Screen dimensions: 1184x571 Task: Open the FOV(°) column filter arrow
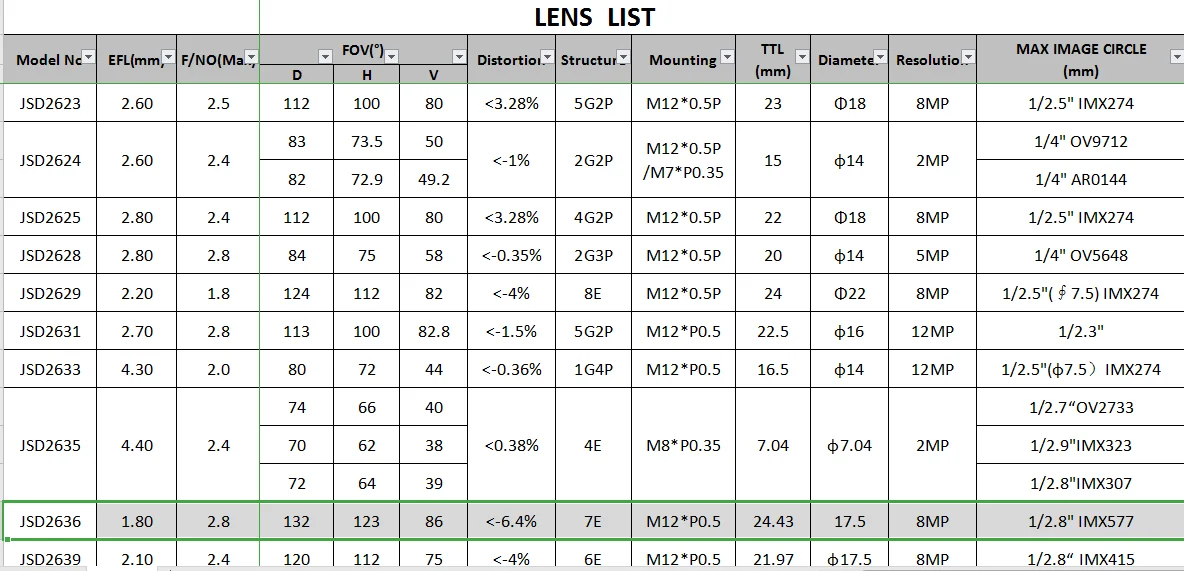[459, 57]
